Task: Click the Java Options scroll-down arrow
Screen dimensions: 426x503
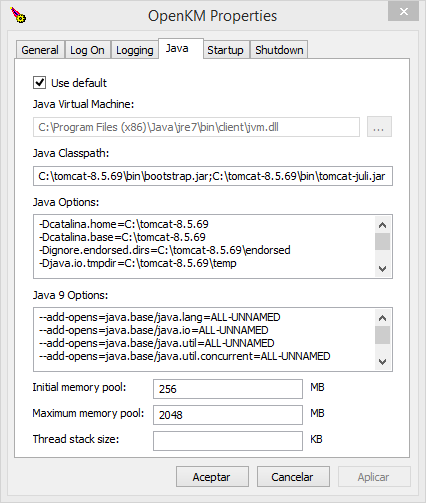Action: [382, 268]
